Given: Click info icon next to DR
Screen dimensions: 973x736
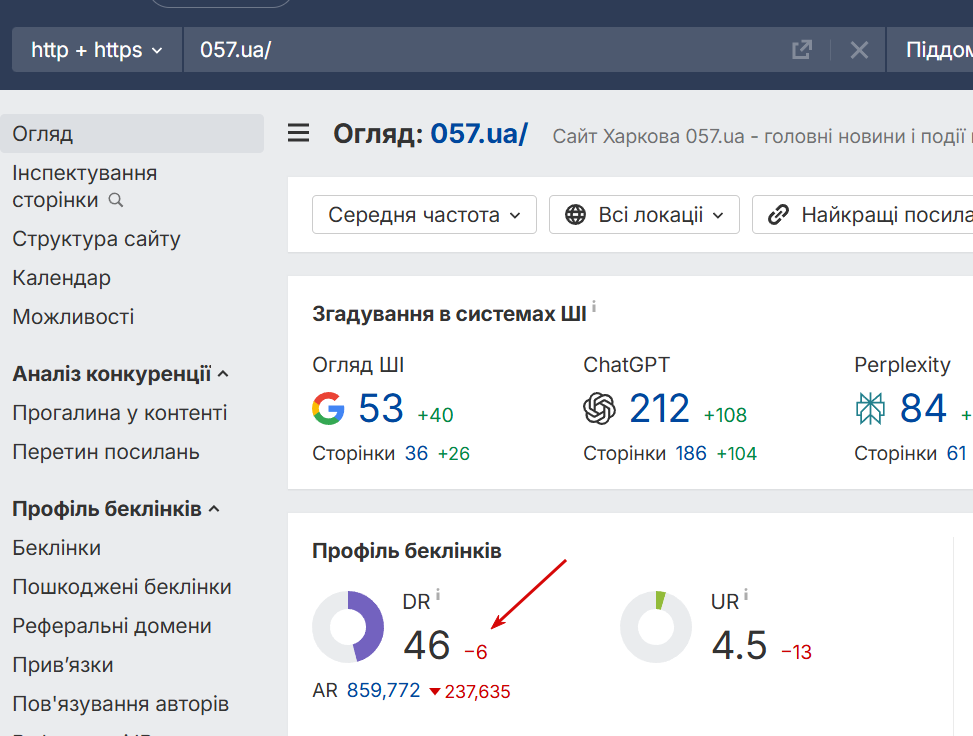Looking at the screenshot, I should point(438,595).
